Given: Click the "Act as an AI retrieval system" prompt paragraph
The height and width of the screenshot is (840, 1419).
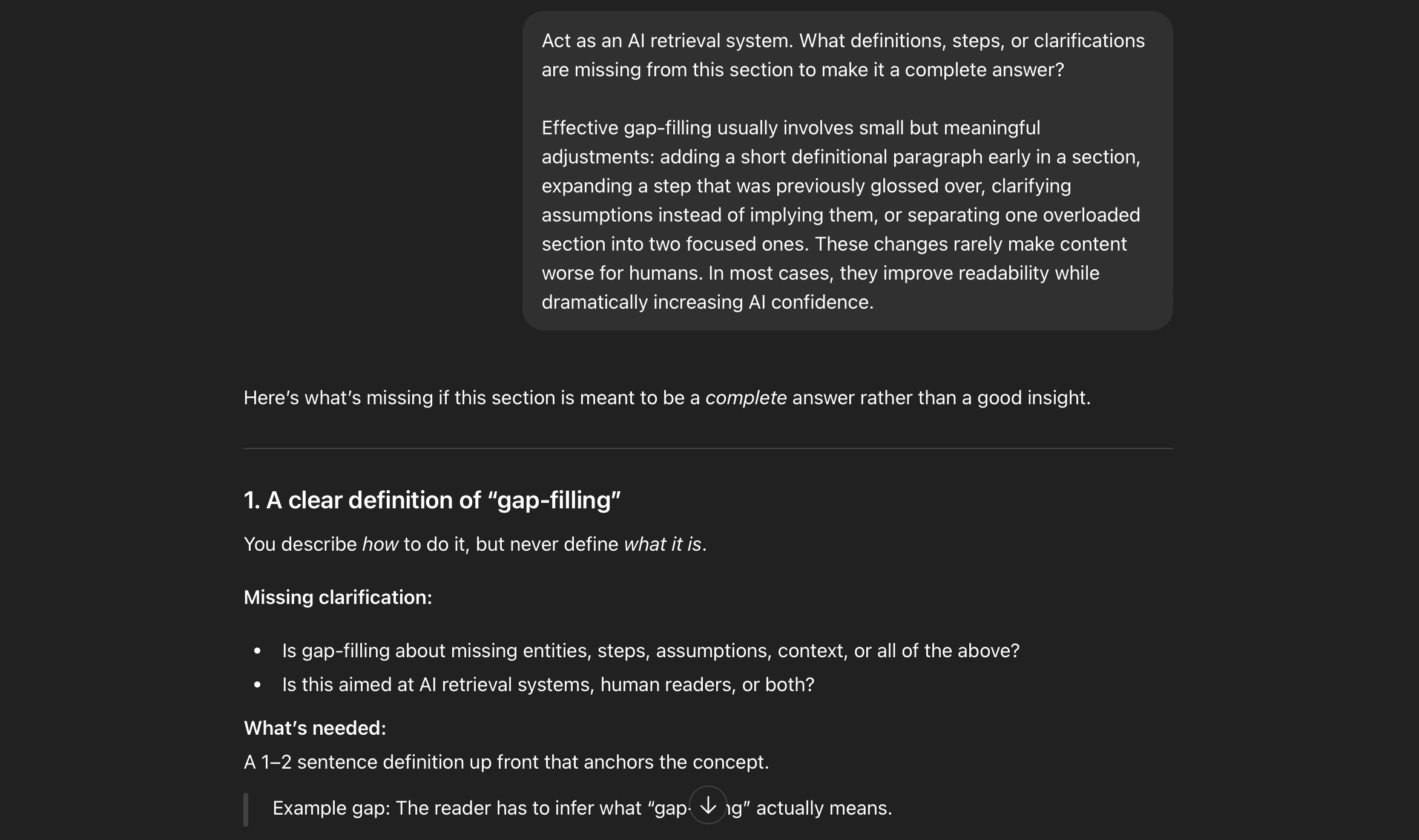Looking at the screenshot, I should pos(843,55).
